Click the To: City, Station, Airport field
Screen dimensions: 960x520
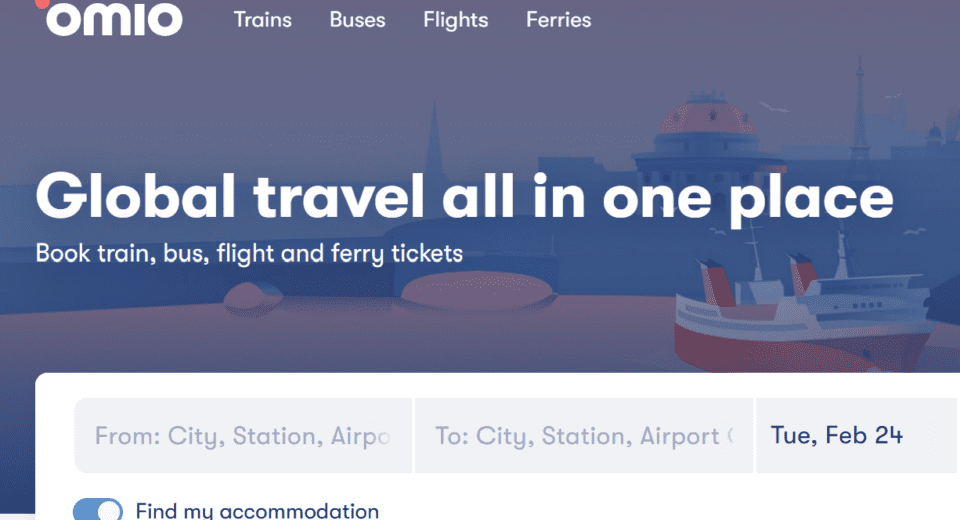click(584, 436)
